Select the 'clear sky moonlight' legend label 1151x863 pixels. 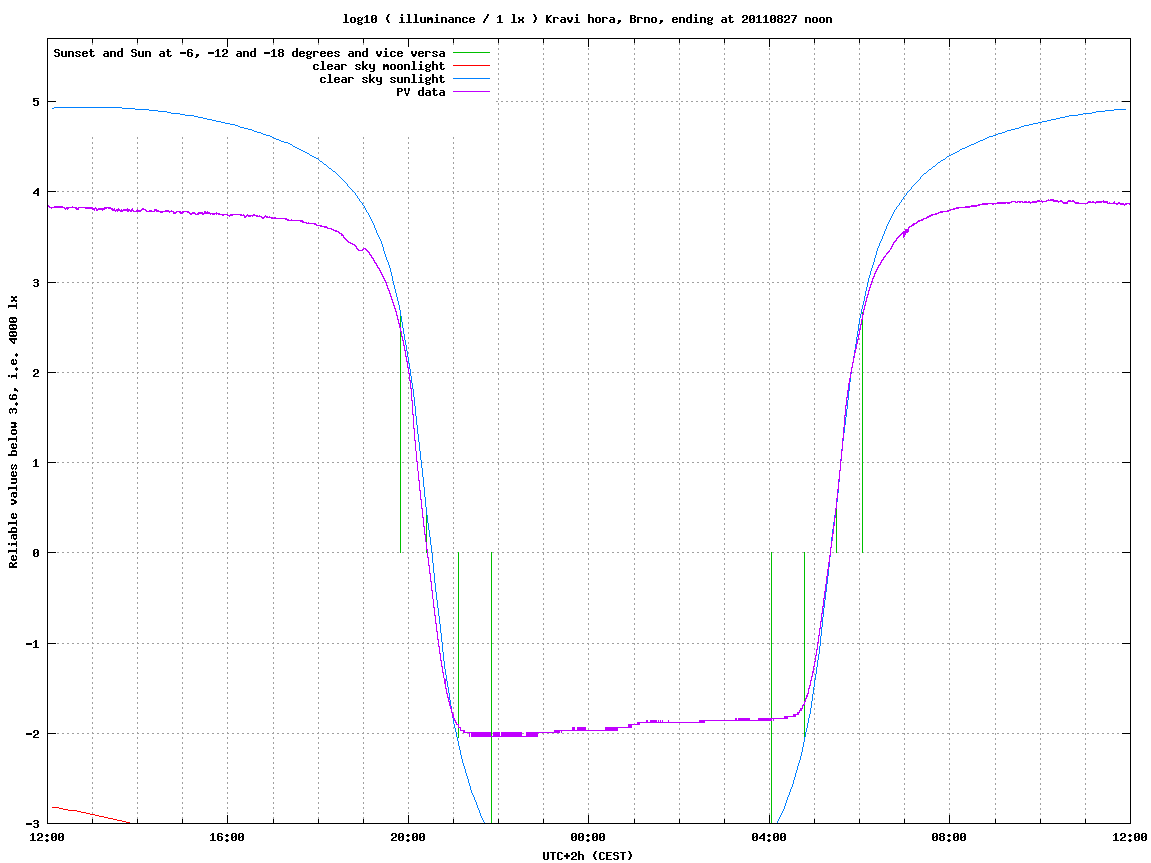pyautogui.click(x=379, y=66)
